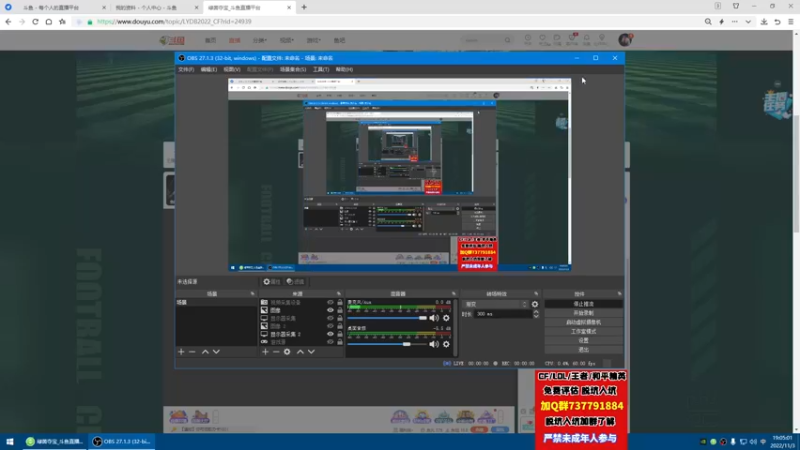Open the browser downloads icon

(764, 21)
